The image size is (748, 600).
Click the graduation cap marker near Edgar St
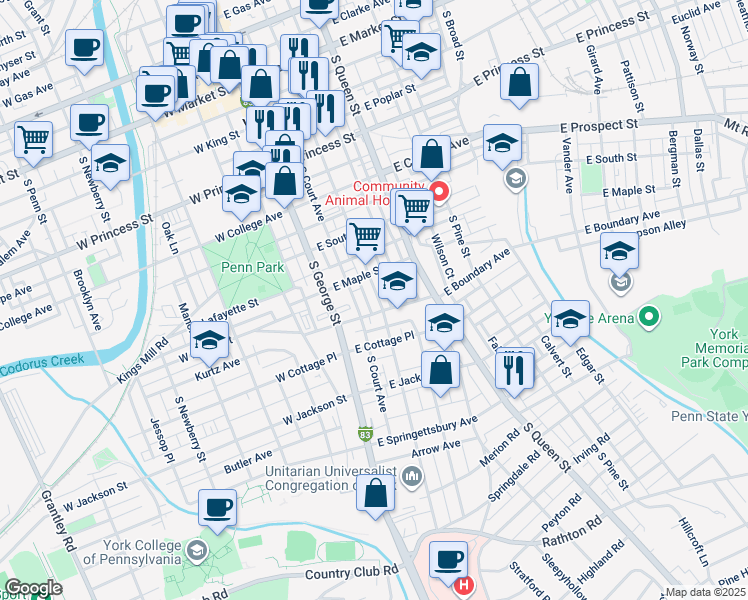pyautogui.click(x=570, y=322)
